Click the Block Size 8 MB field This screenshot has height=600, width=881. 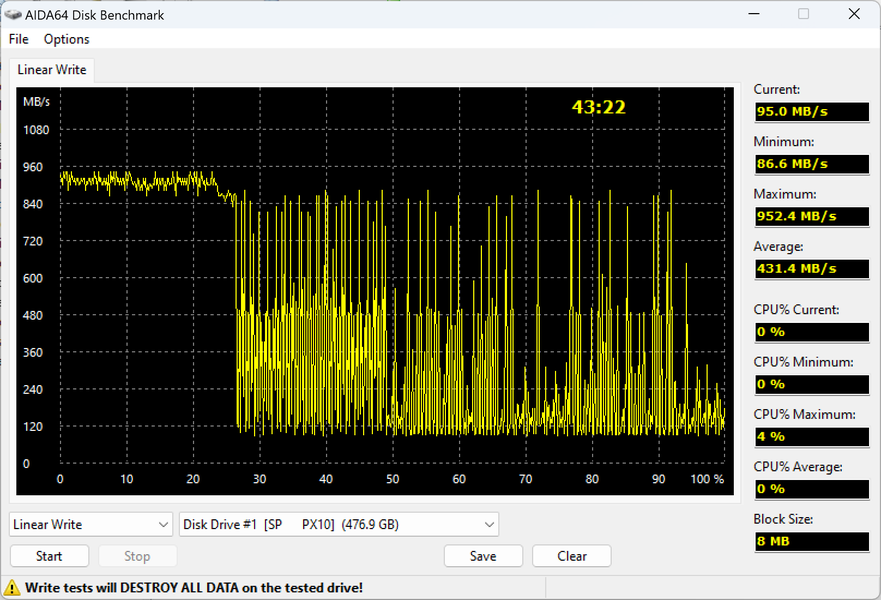(812, 541)
